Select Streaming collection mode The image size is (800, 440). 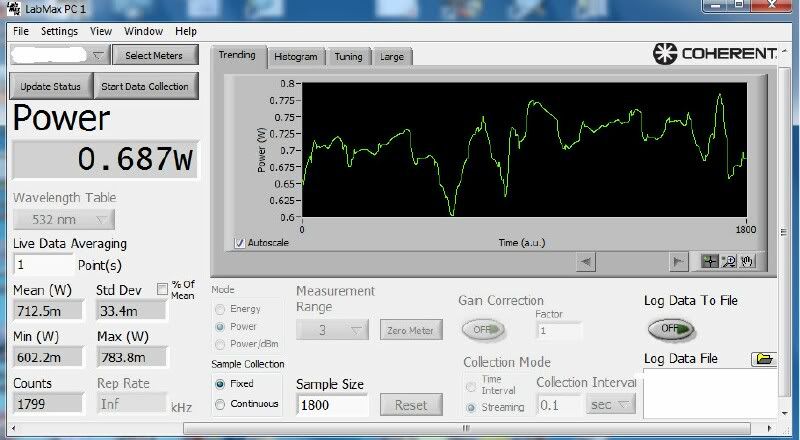pos(471,407)
